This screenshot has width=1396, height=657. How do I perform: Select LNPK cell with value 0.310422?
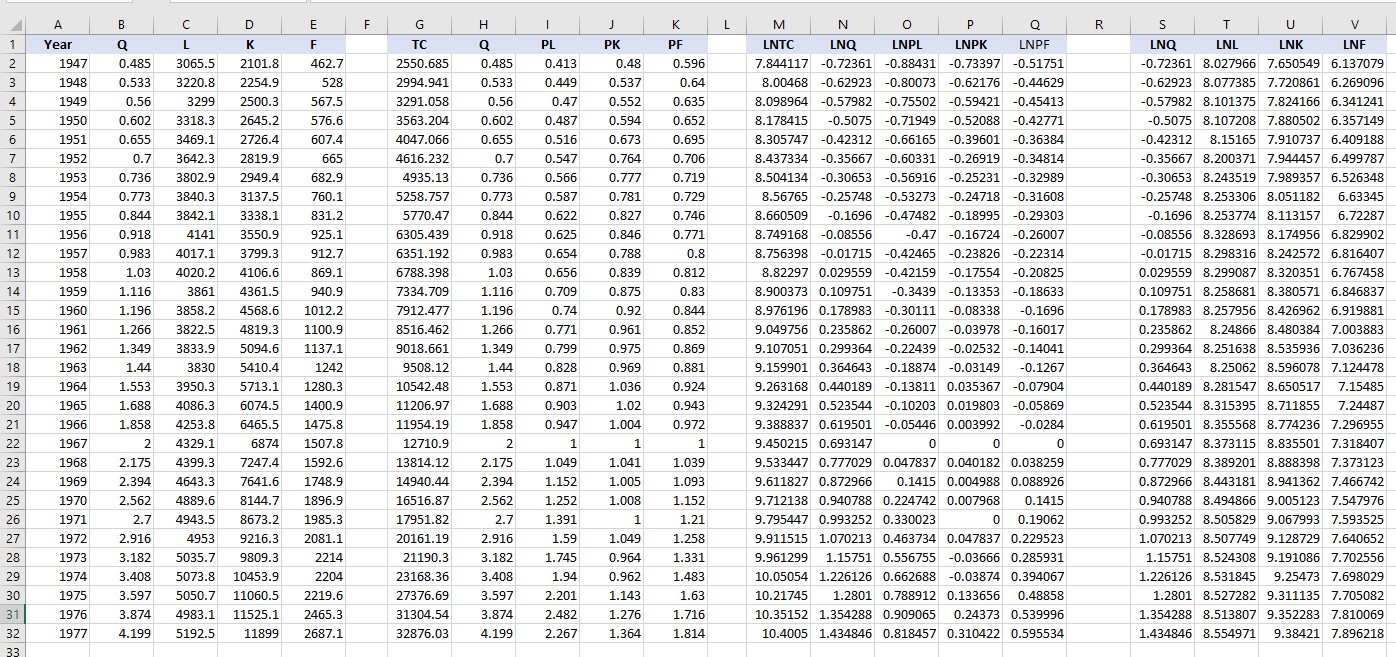[971, 633]
